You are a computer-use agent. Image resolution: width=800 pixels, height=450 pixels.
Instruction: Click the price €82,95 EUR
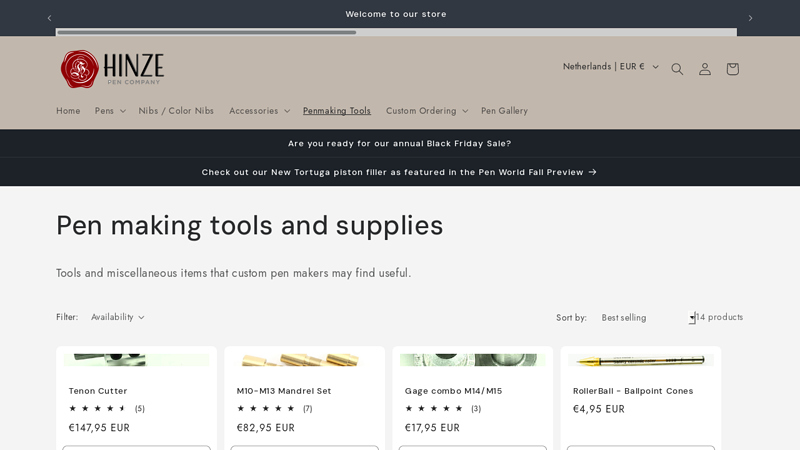[x=265, y=428]
